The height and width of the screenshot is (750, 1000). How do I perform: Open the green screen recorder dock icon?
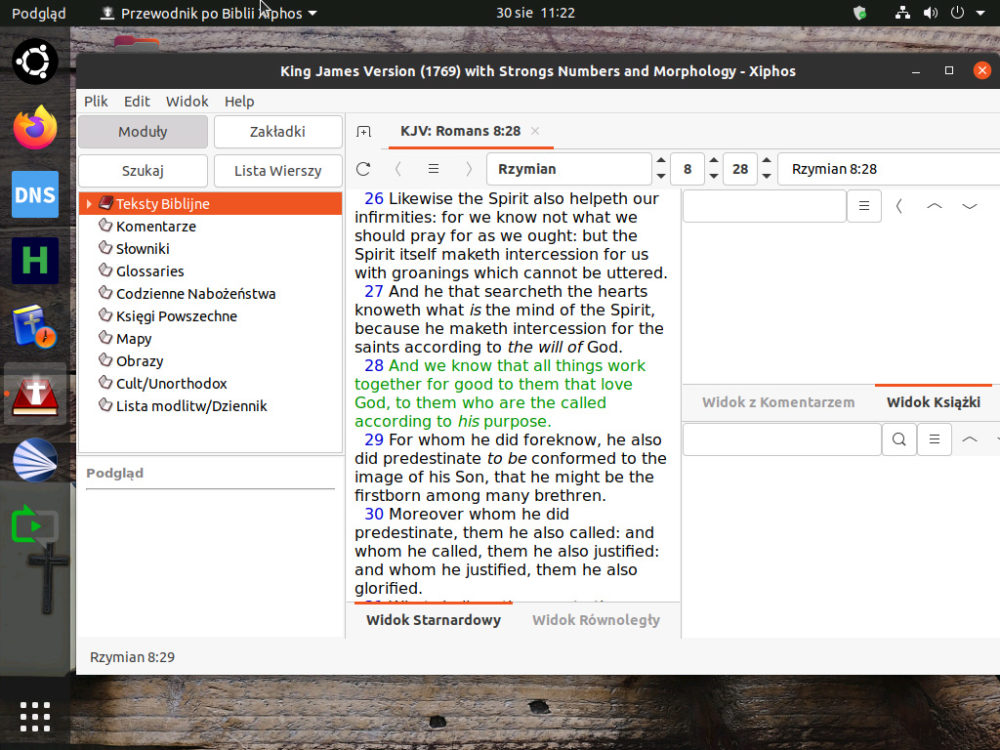35,526
